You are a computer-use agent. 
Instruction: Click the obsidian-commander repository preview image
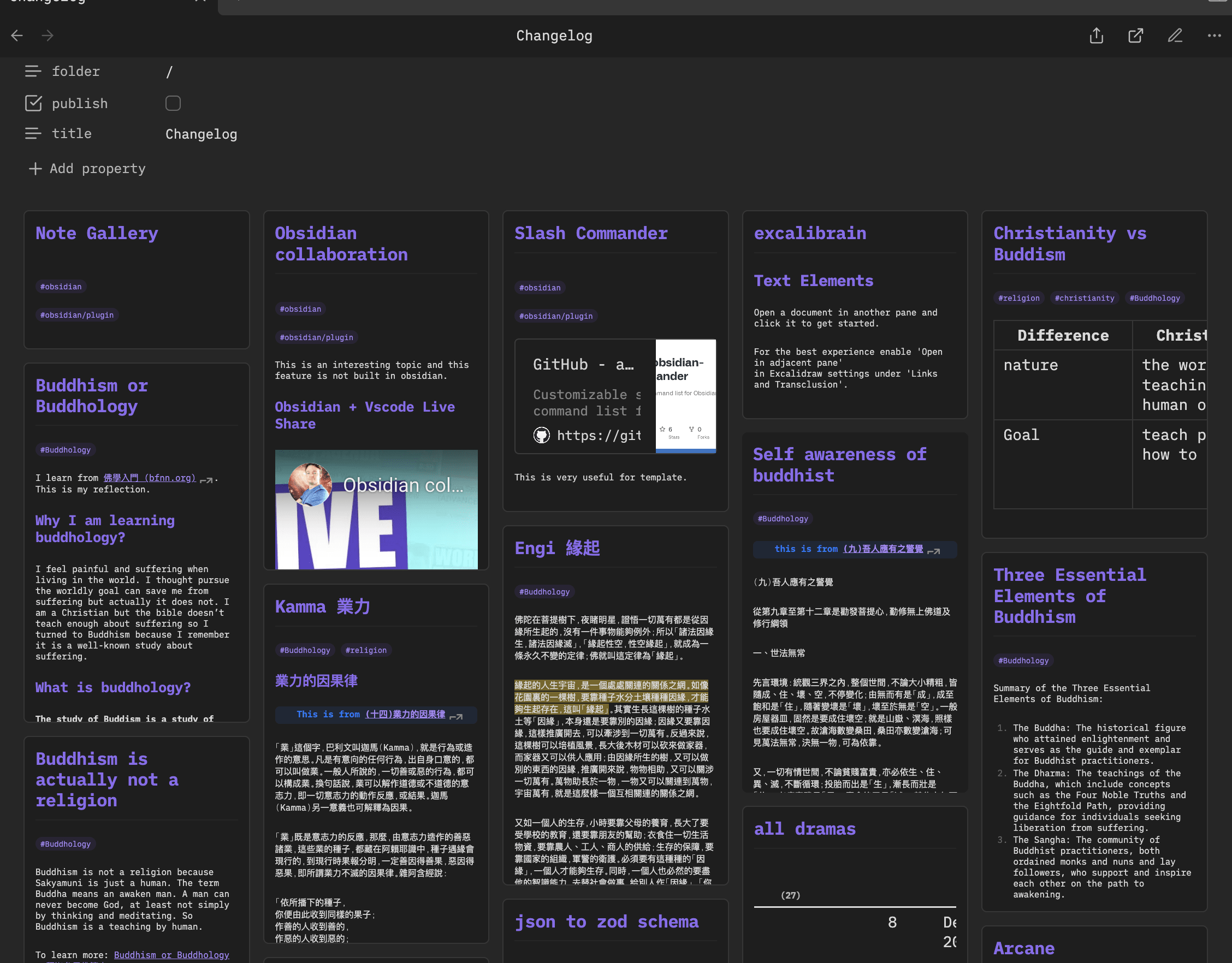click(686, 396)
